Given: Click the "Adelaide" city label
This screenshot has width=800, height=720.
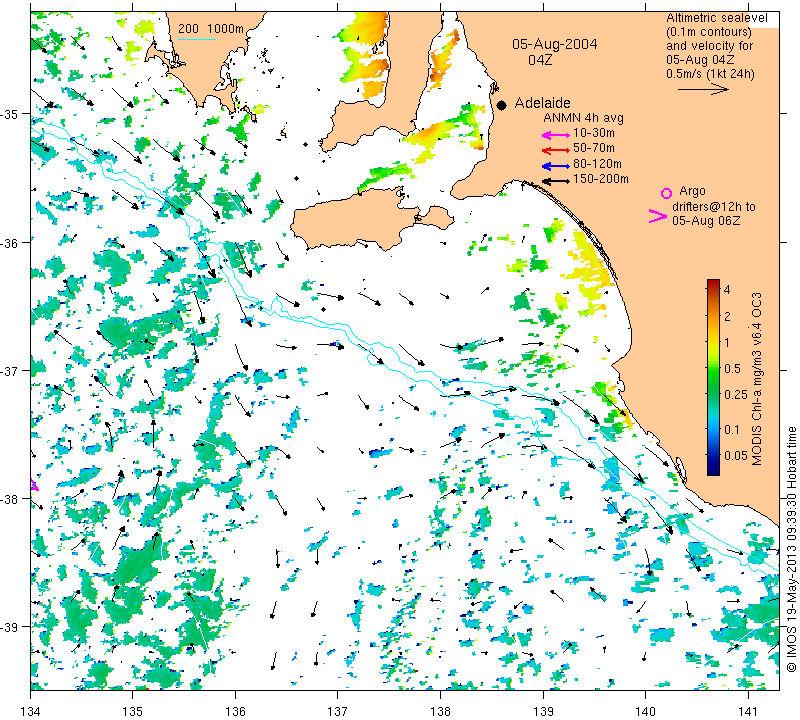Looking at the screenshot, I should 542,103.
